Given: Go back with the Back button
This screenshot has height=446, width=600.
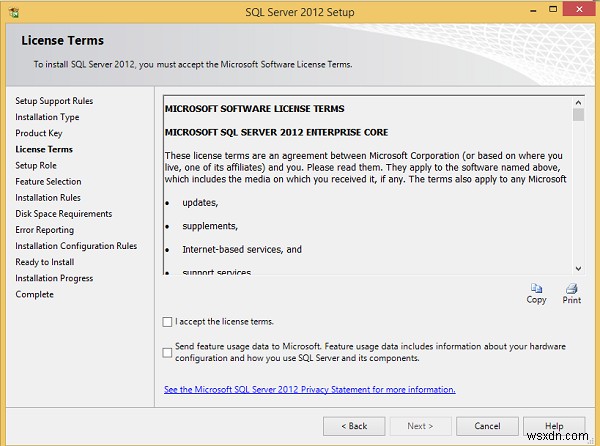Looking at the screenshot, I should (351, 425).
